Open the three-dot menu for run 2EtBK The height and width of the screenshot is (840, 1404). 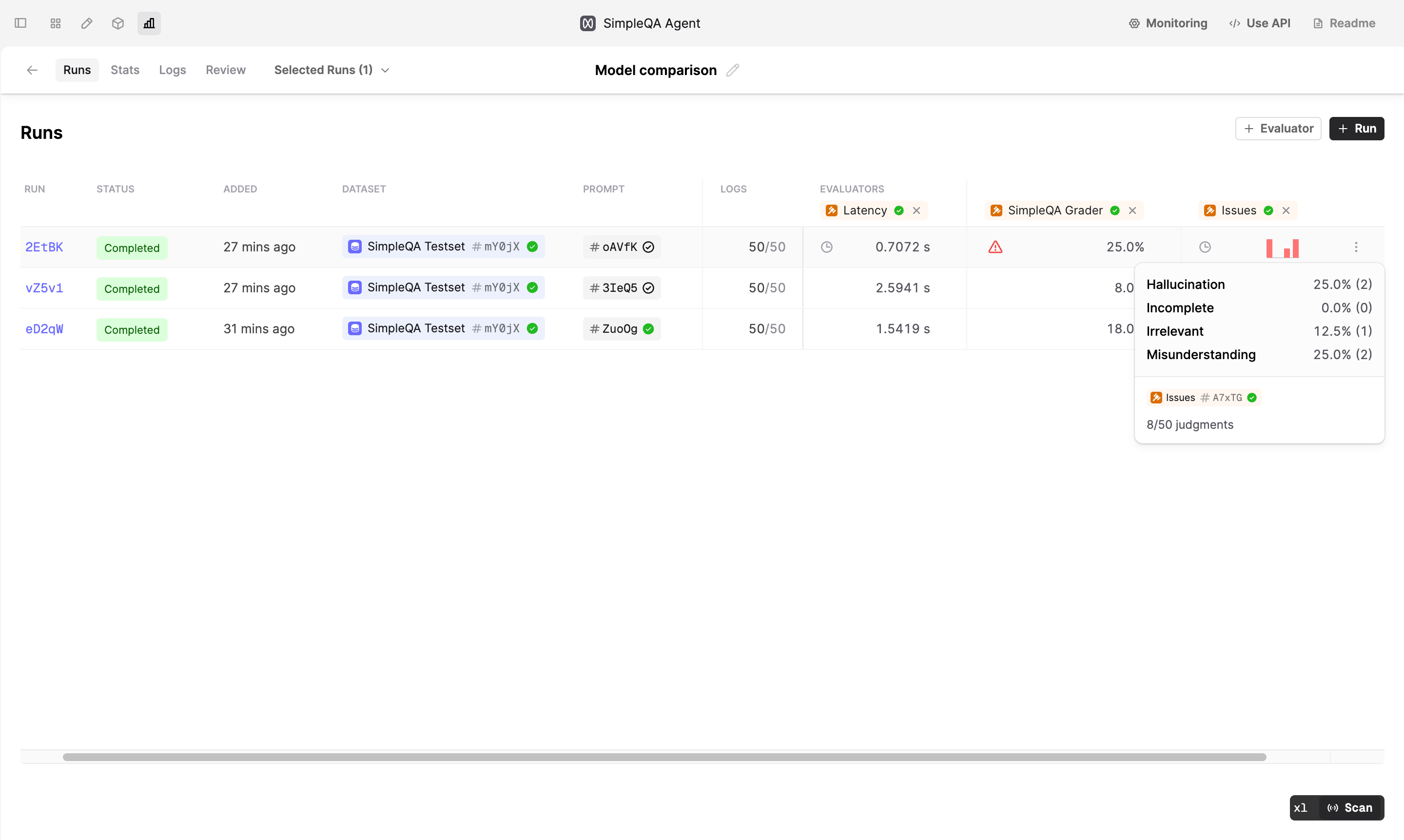[1356, 247]
